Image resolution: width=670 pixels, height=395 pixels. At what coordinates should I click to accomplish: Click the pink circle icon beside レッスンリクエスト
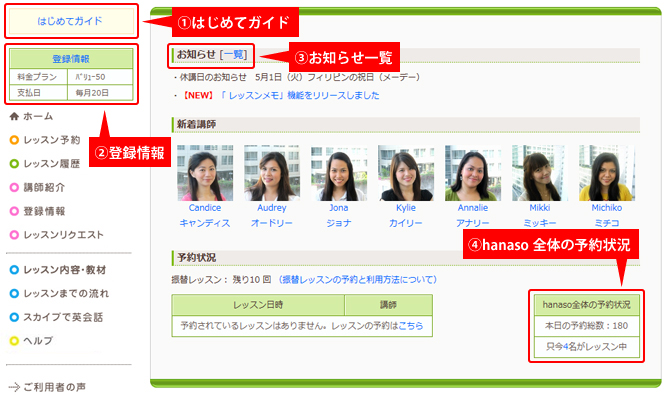(x=14, y=235)
